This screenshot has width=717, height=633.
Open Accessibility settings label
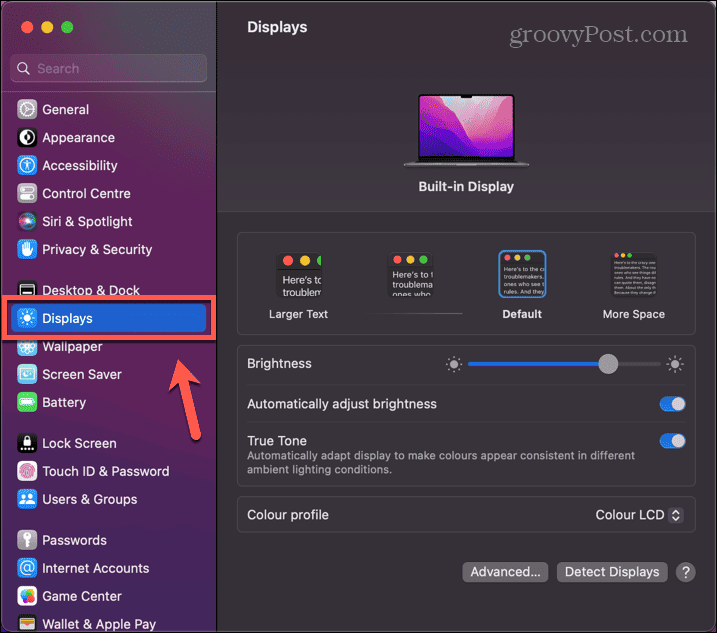(80, 165)
